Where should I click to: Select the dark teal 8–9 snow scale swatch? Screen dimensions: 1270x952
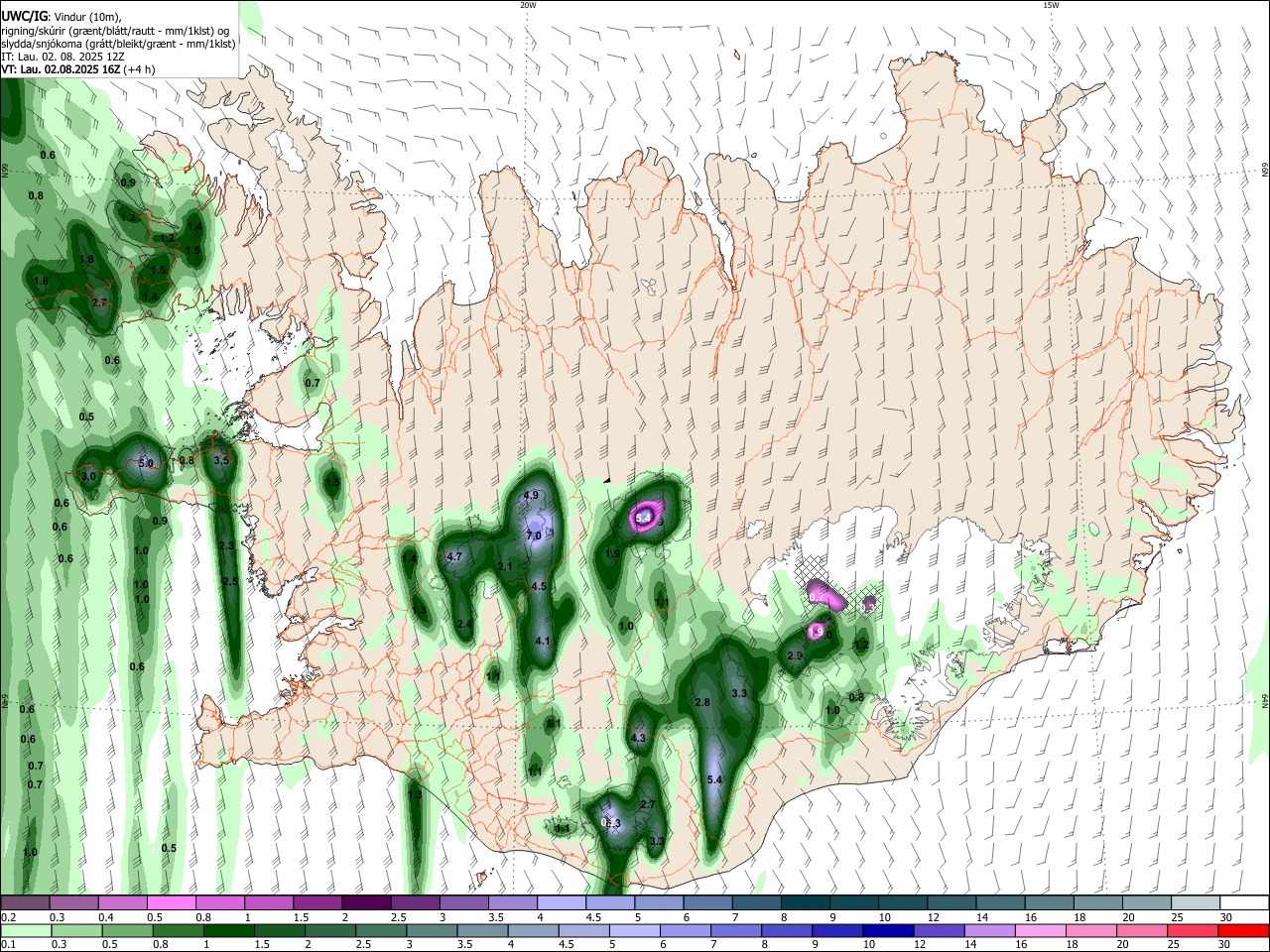[806, 903]
